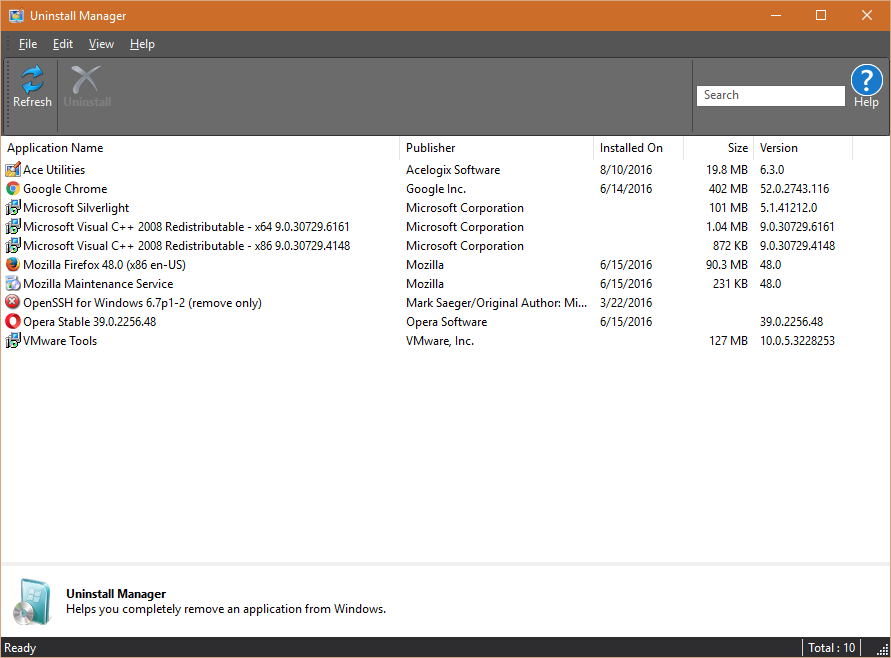The height and width of the screenshot is (658, 891).
Task: Click the Uninstall toolbar icon
Action: [85, 85]
